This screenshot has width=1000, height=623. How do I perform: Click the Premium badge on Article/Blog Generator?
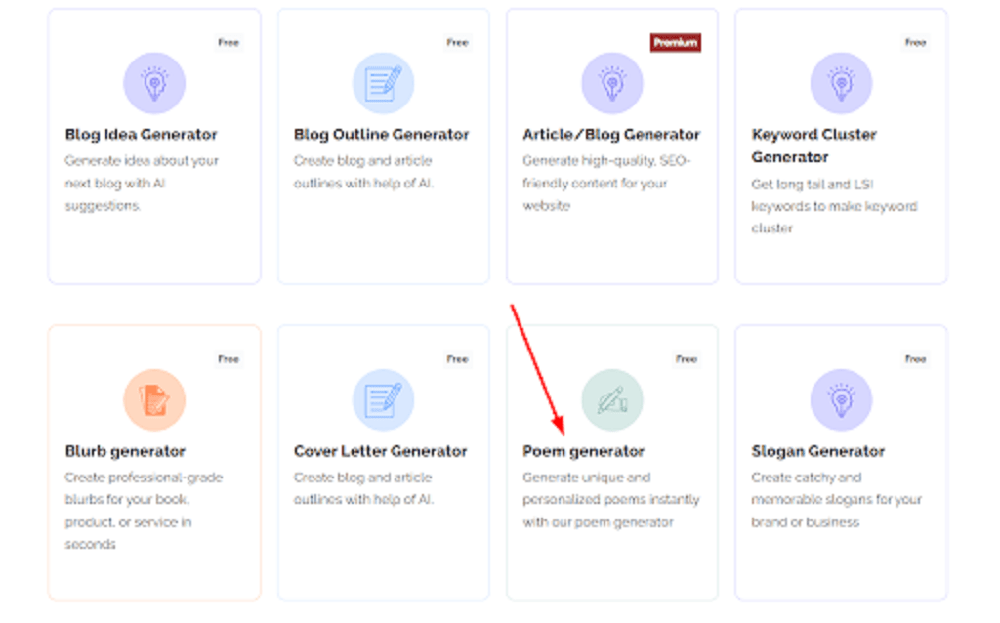pyautogui.click(x=675, y=43)
